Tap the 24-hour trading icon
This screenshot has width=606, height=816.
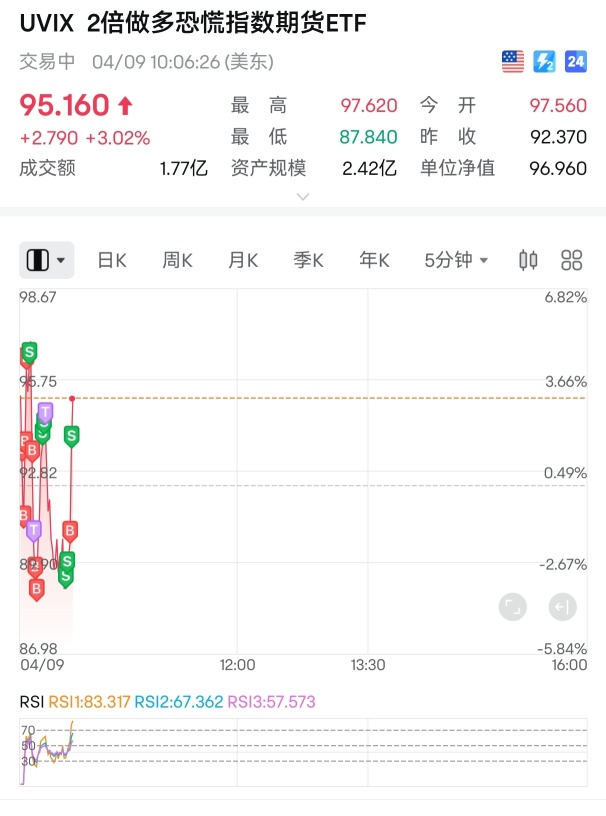tap(575, 62)
